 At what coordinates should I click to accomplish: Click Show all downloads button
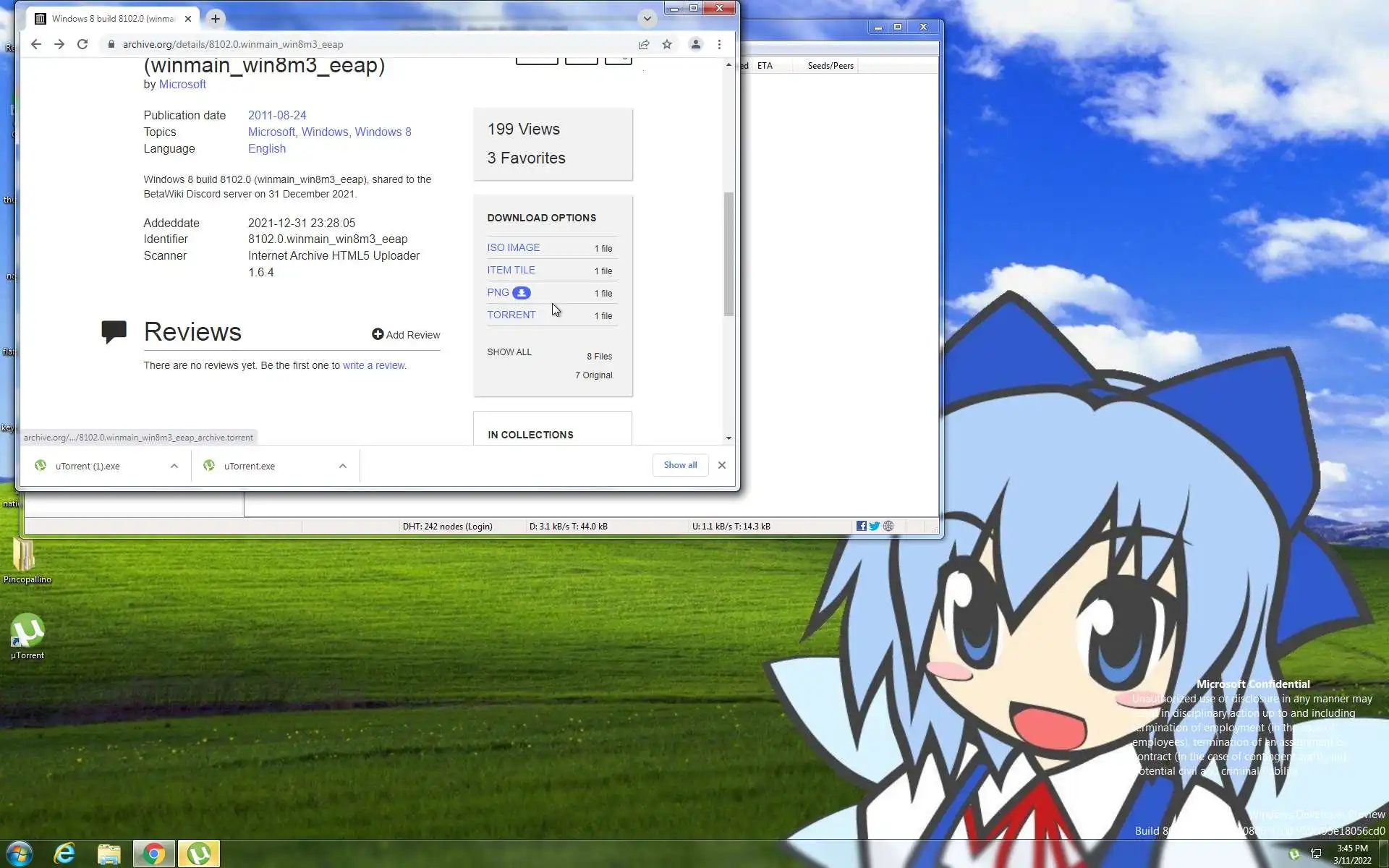tap(680, 465)
